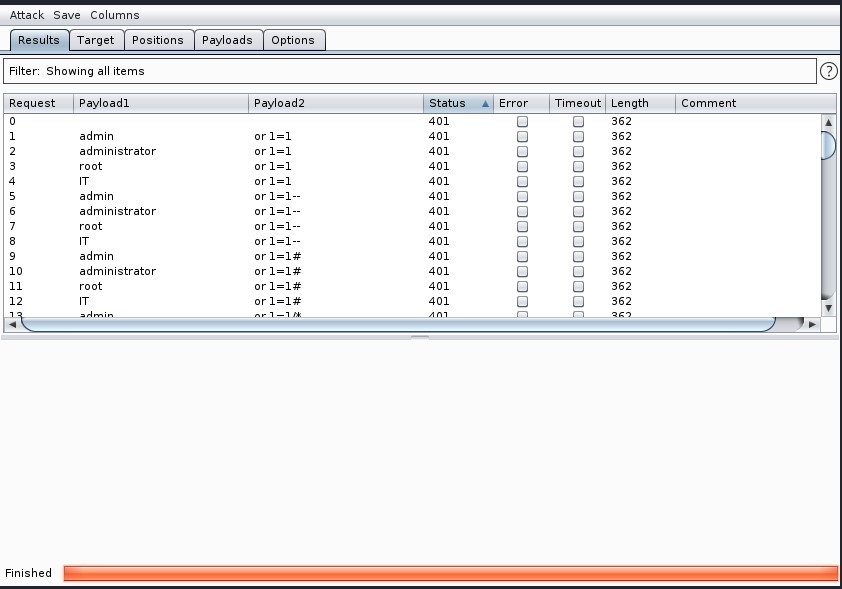The height and width of the screenshot is (589, 842).
Task: Toggle the Error checkbox for request 10
Action: click(x=522, y=271)
